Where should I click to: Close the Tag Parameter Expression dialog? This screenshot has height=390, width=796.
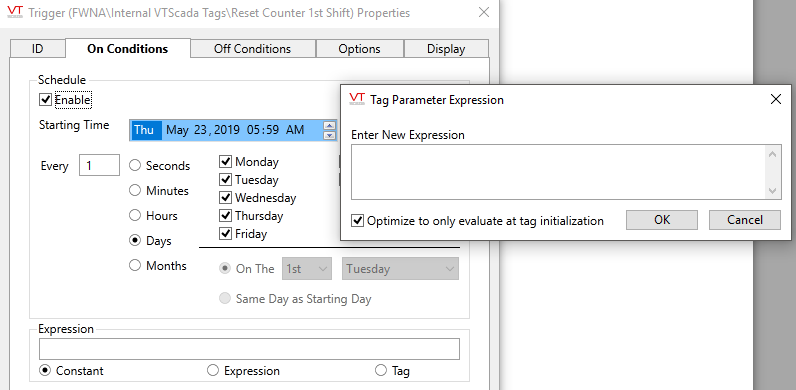tap(775, 100)
